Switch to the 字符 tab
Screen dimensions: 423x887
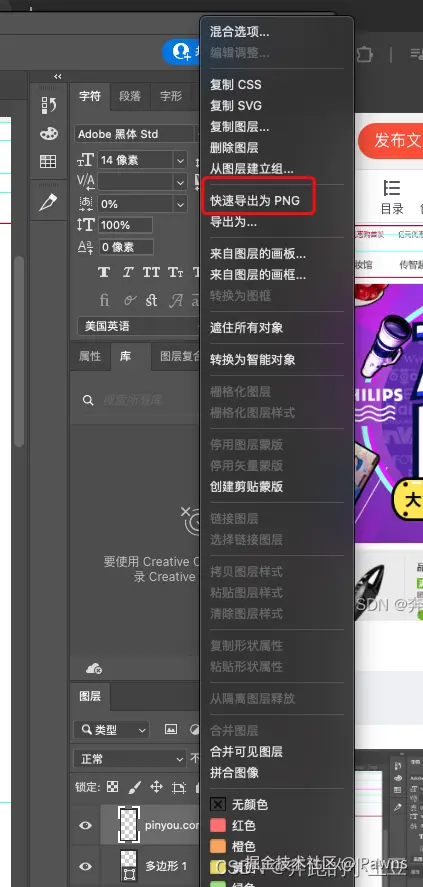pyautogui.click(x=89, y=96)
